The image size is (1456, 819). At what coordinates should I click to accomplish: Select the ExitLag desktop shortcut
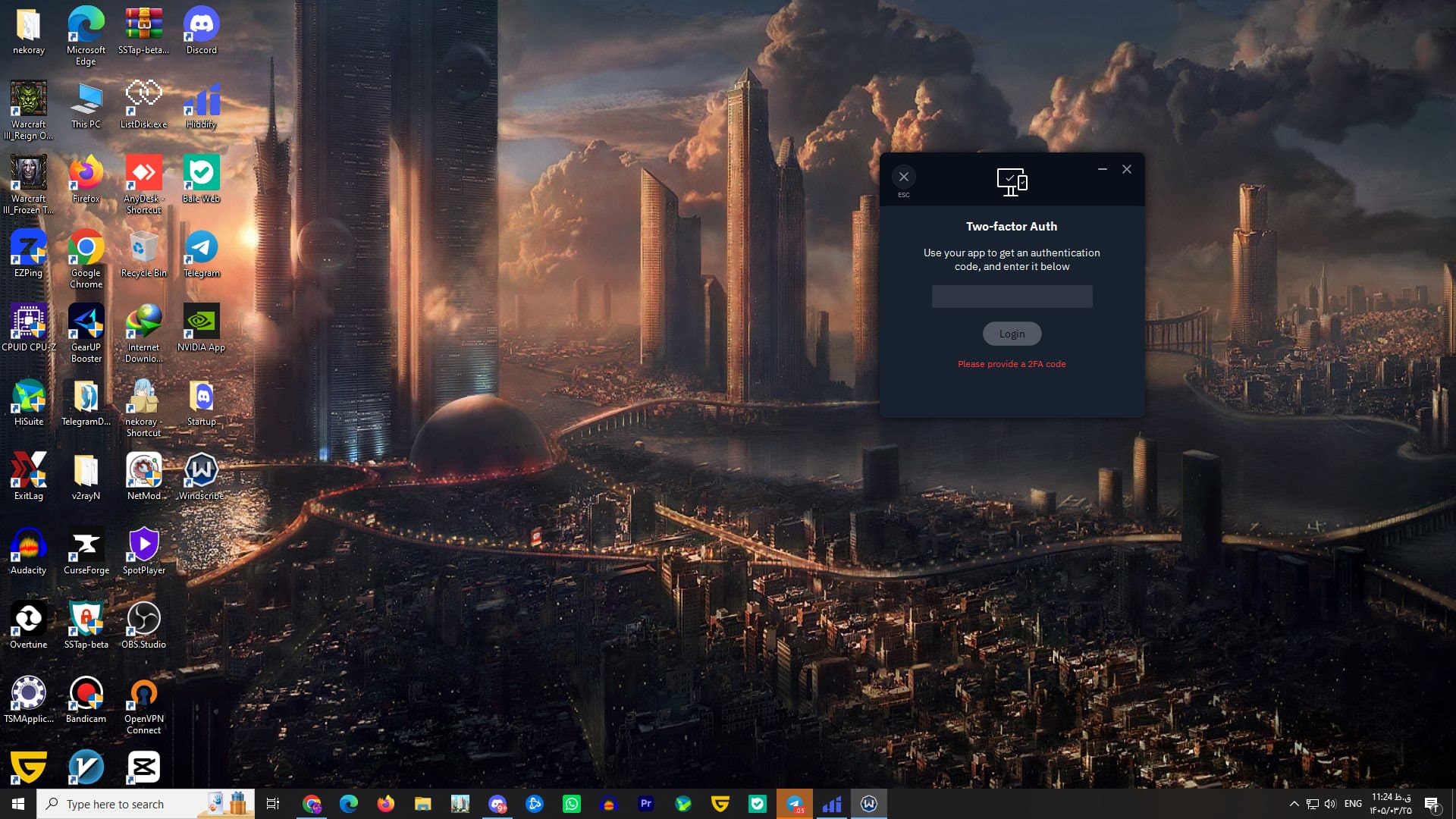point(29,478)
